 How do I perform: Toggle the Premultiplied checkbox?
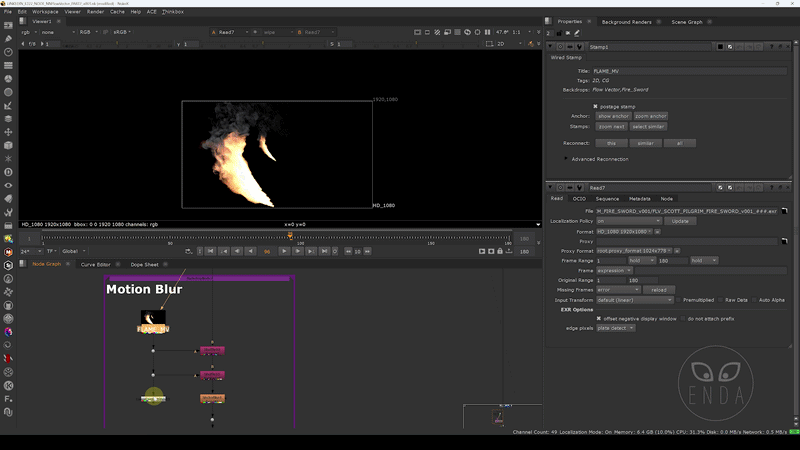[x=679, y=300]
